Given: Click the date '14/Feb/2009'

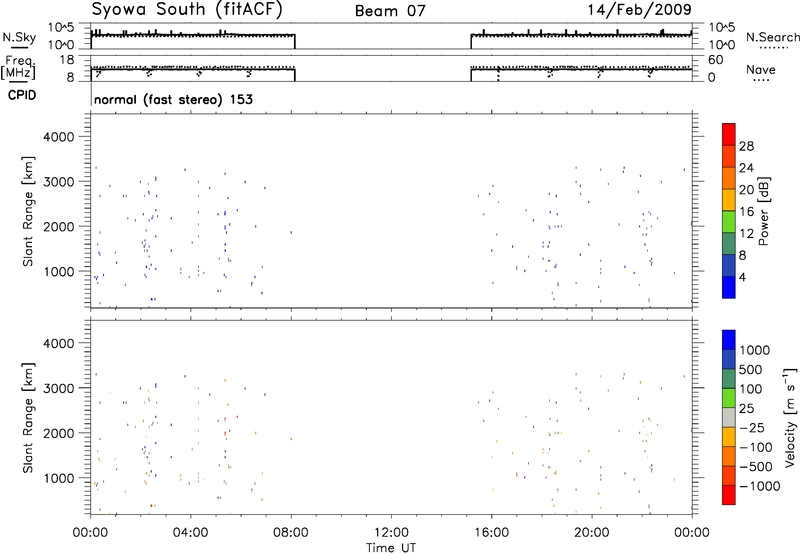Looking at the screenshot, I should tap(640, 9).
